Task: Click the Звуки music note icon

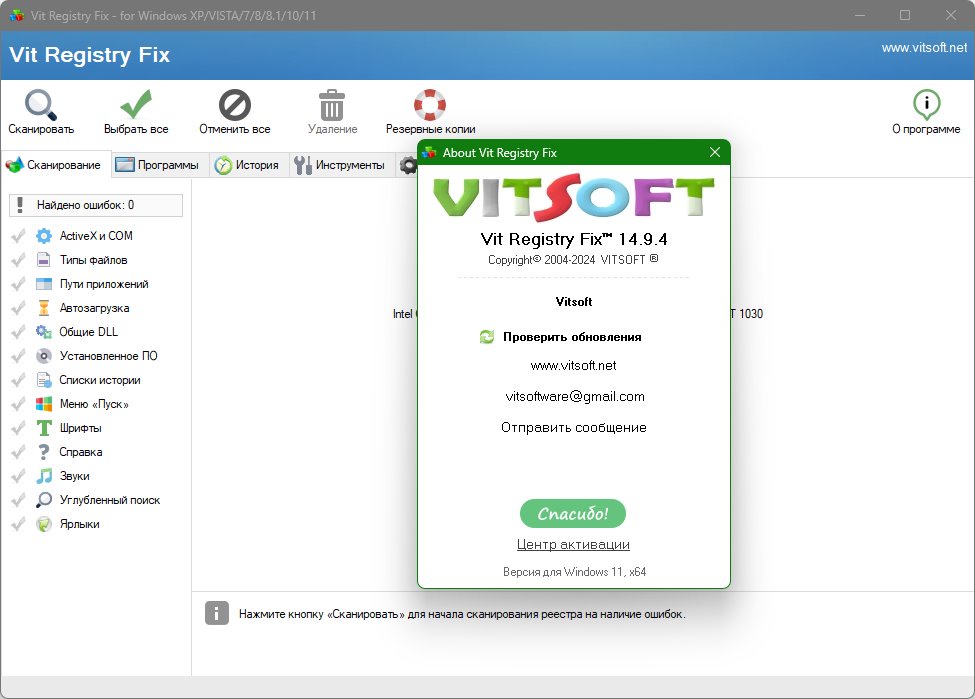Action: 44,476
